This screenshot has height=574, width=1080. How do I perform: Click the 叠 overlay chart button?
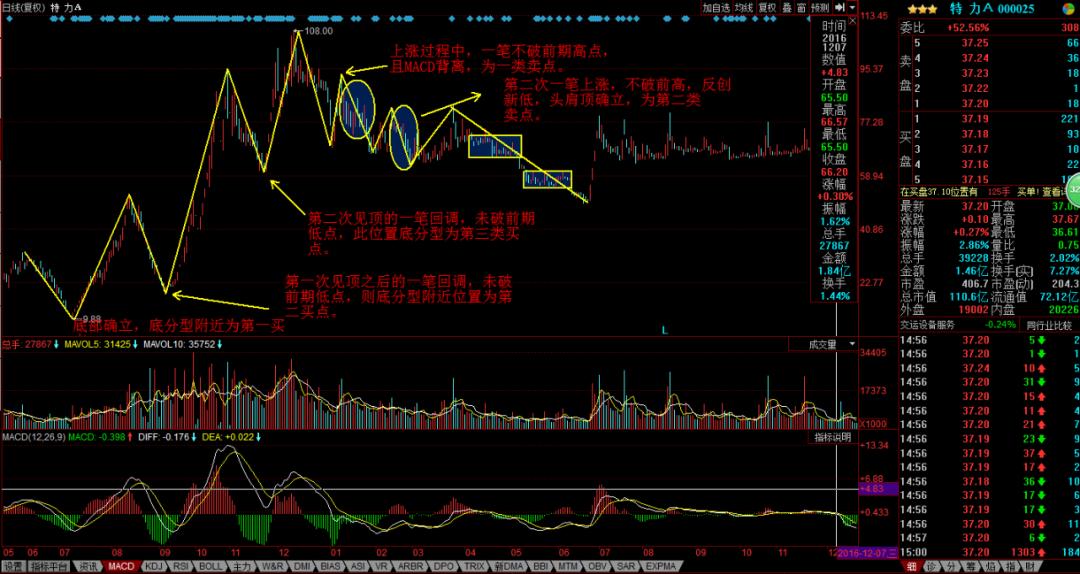[787, 8]
